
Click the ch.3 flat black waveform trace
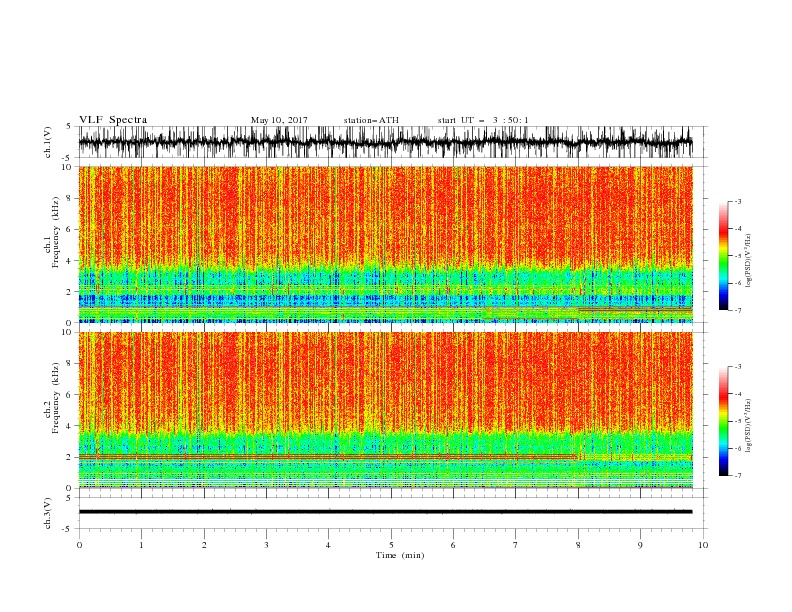[x=385, y=512]
